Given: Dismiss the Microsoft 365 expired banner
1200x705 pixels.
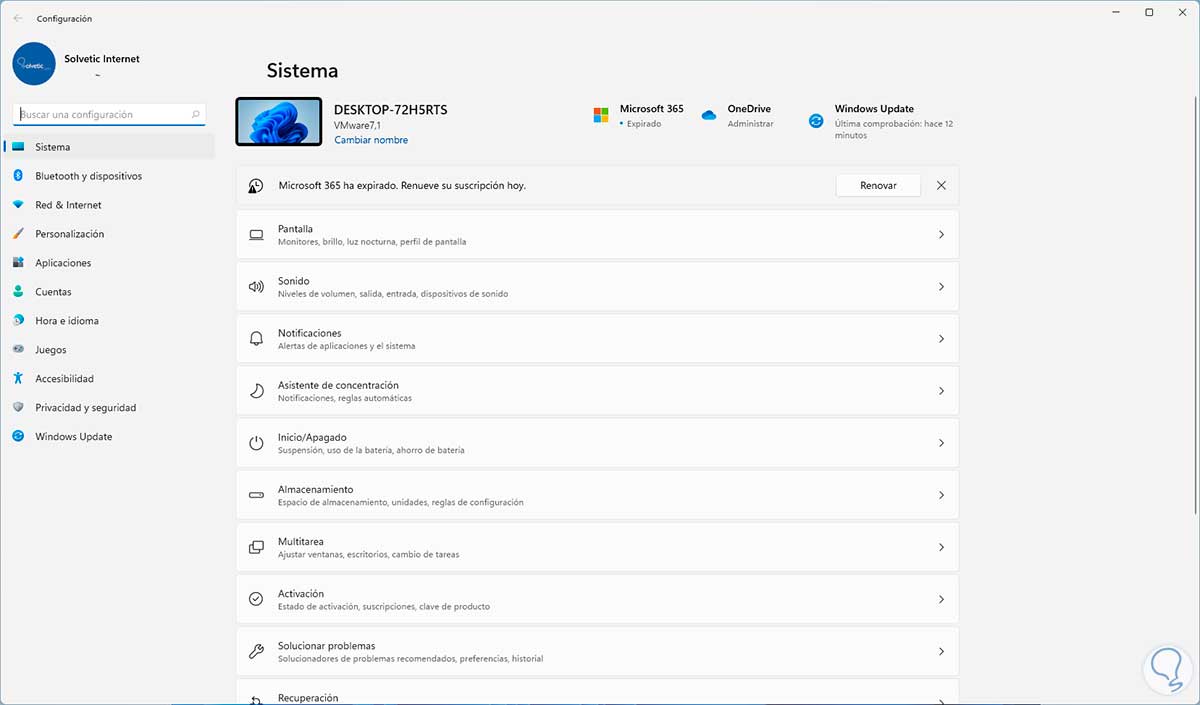Looking at the screenshot, I should coord(941,186).
